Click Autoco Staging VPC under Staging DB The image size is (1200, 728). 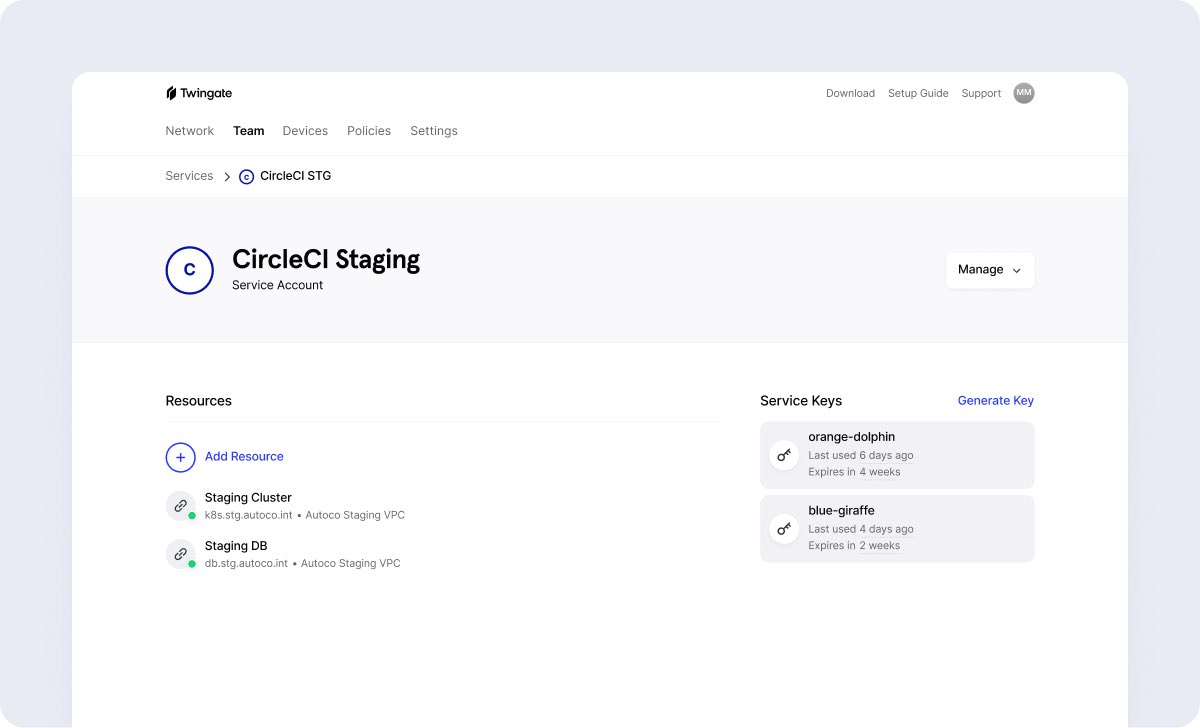351,564
